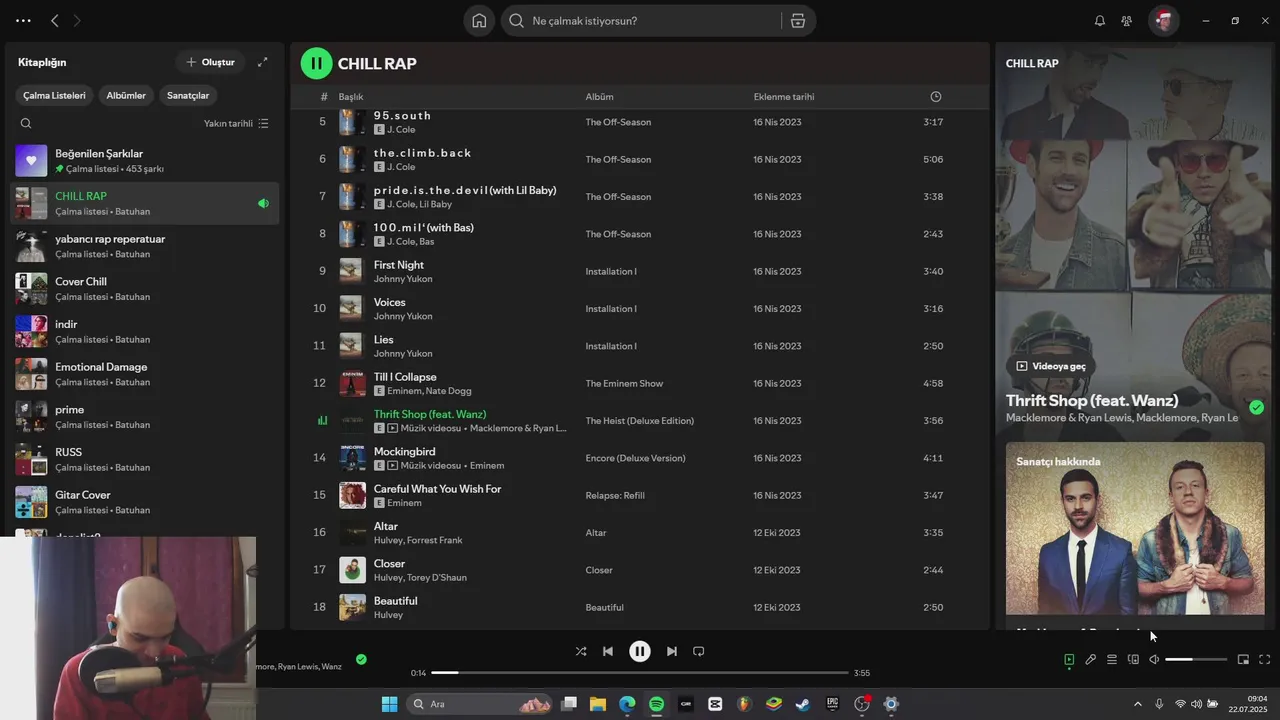Open the user profile avatar menu
The width and height of the screenshot is (1280, 720).
pyautogui.click(x=1163, y=21)
